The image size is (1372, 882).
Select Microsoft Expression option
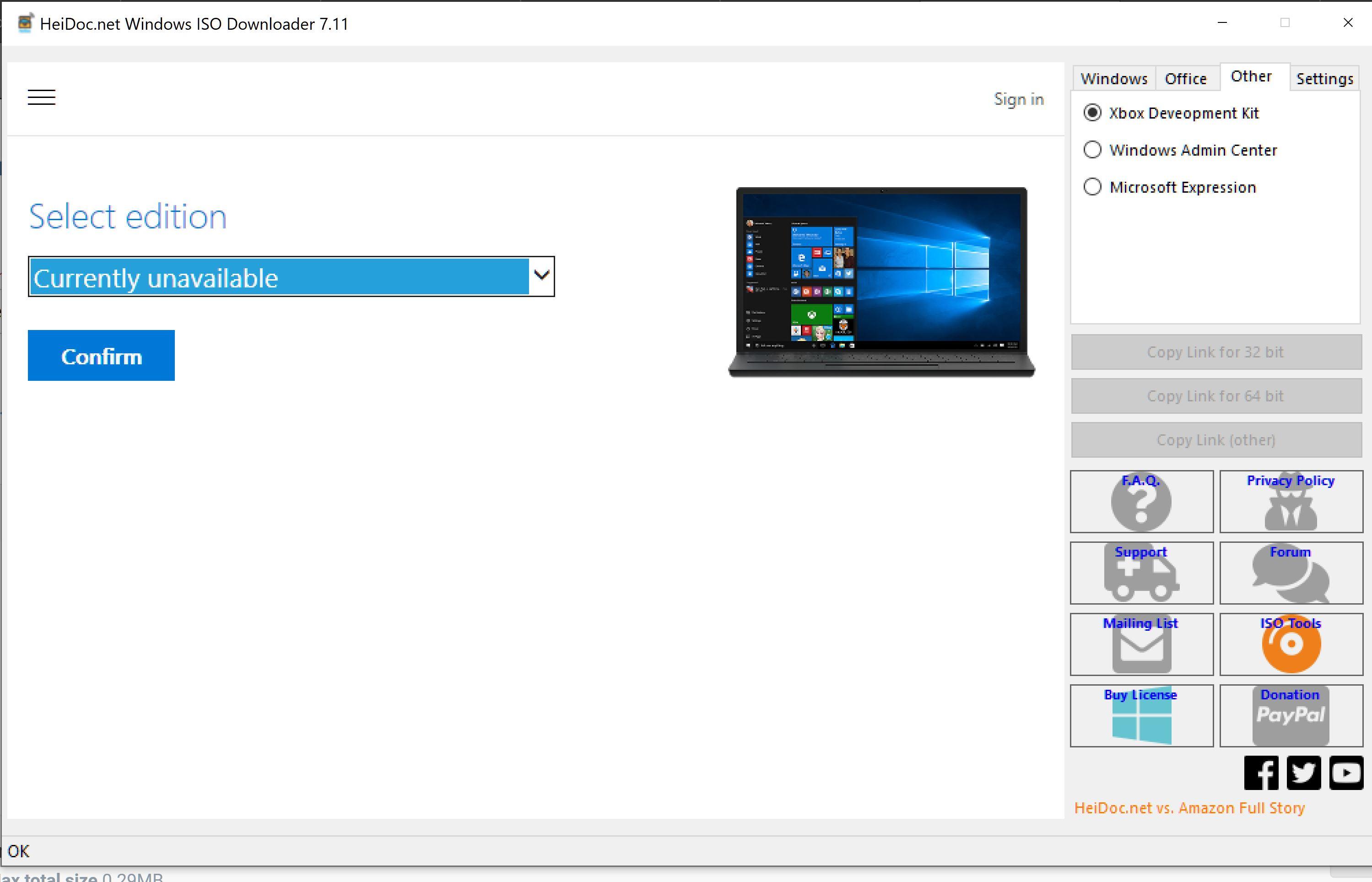pyautogui.click(x=1169, y=187)
